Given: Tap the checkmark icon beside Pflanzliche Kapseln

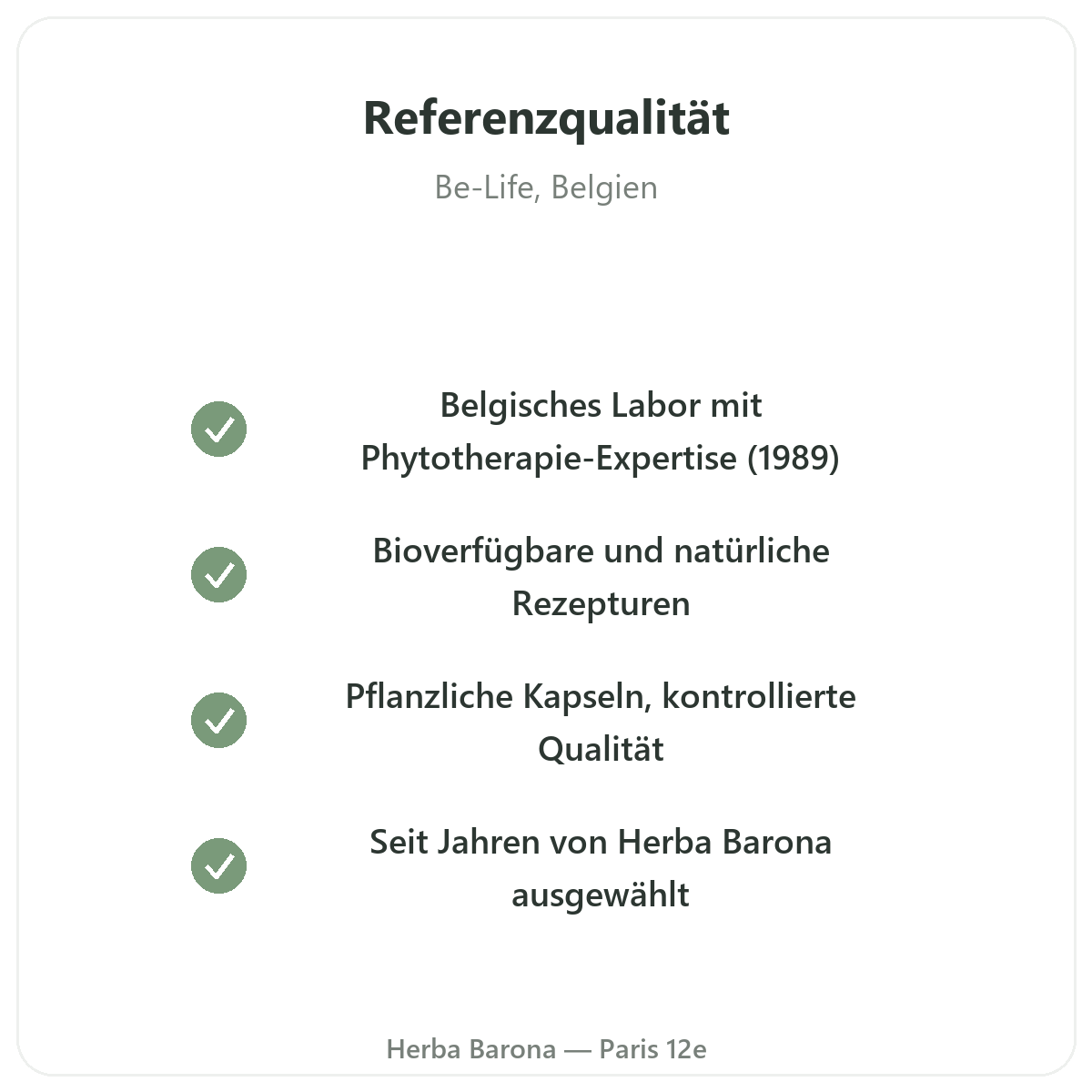Looking at the screenshot, I should point(218,720).
